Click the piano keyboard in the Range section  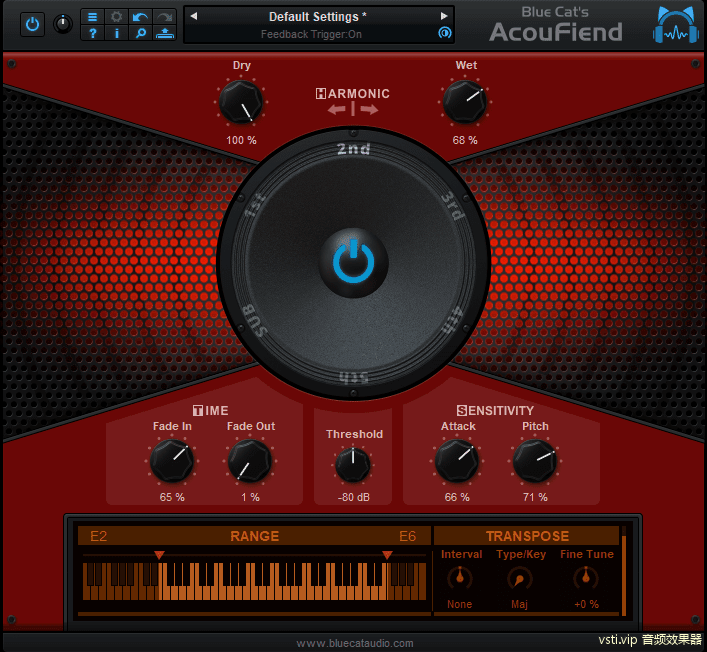point(254,581)
